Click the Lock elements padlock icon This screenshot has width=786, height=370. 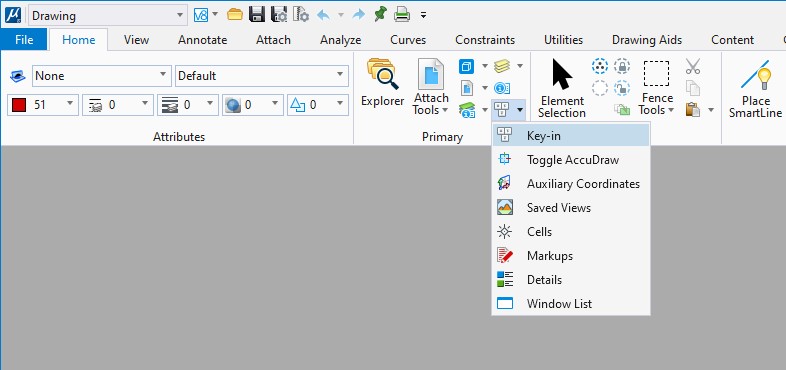pos(622,66)
